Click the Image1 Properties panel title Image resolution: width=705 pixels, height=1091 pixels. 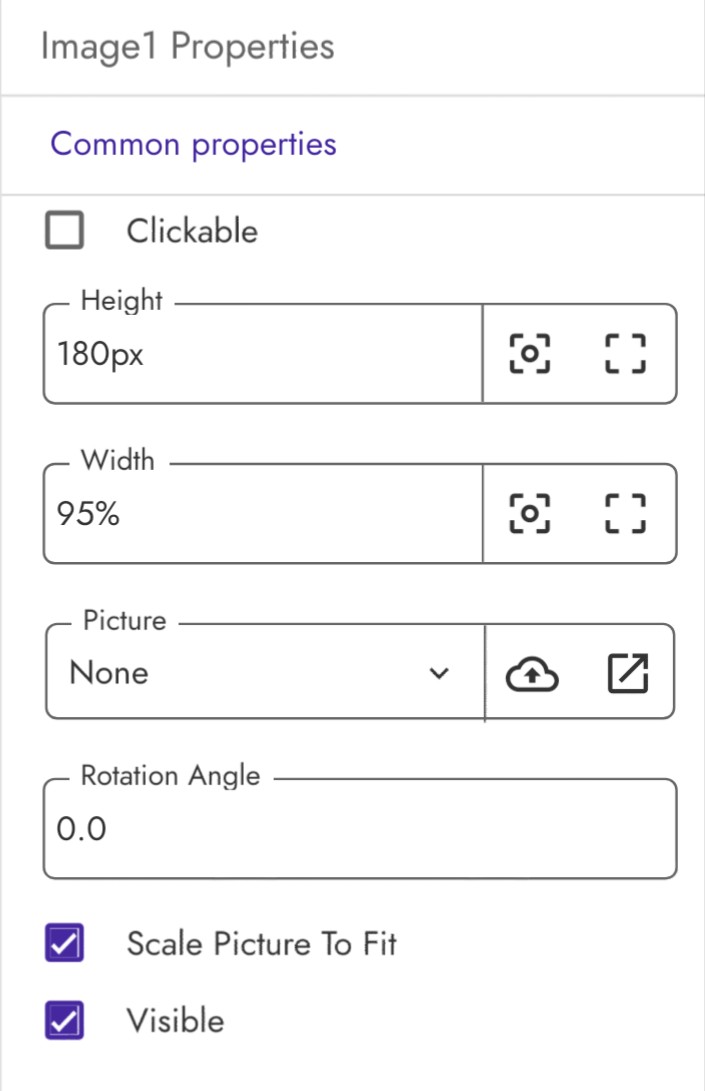coord(187,47)
